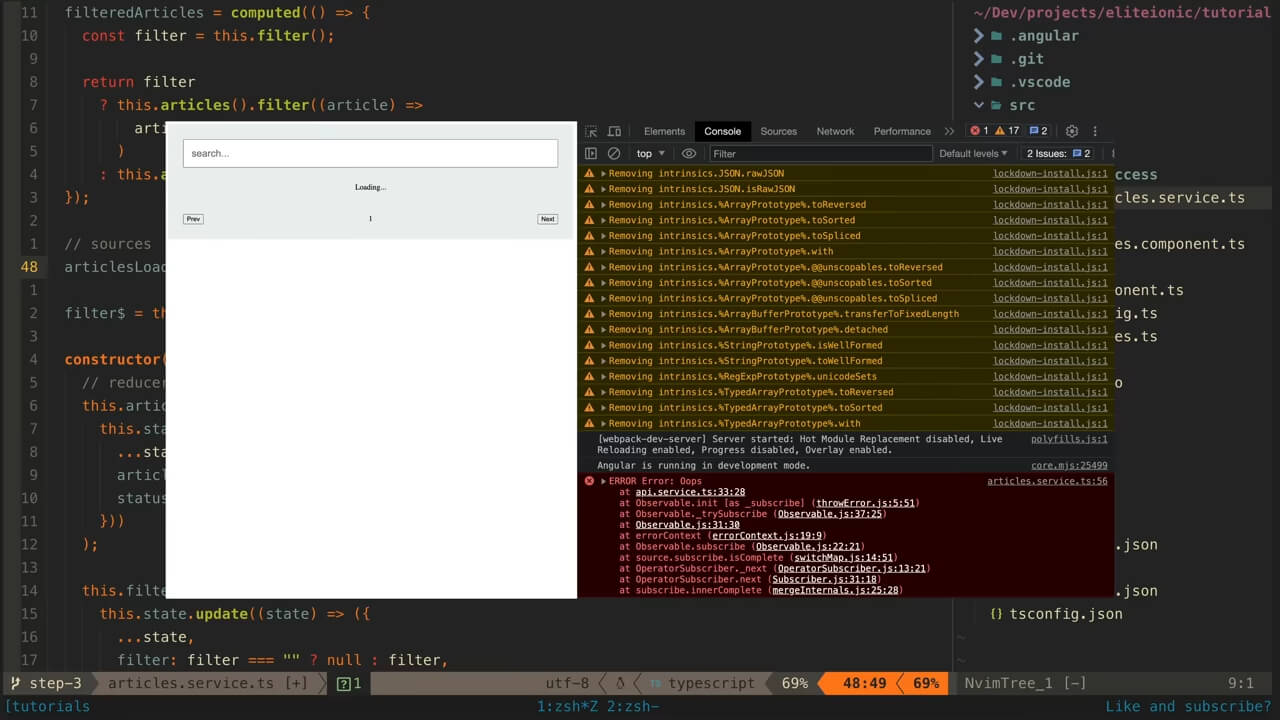Click the braces icon beside tsconfig.json

996,614
